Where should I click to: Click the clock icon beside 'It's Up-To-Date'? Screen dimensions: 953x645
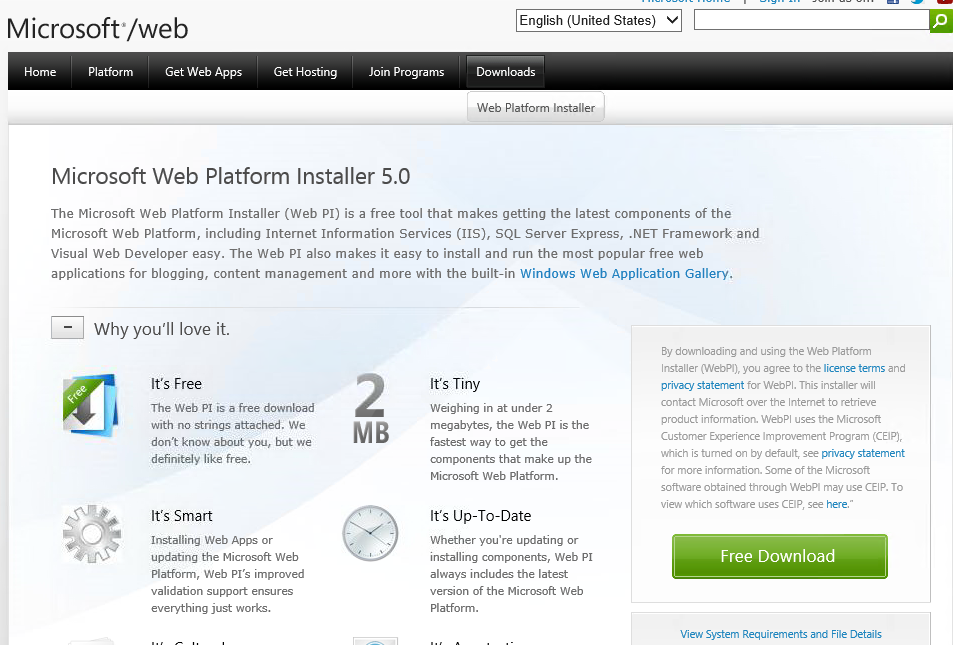tap(370, 534)
